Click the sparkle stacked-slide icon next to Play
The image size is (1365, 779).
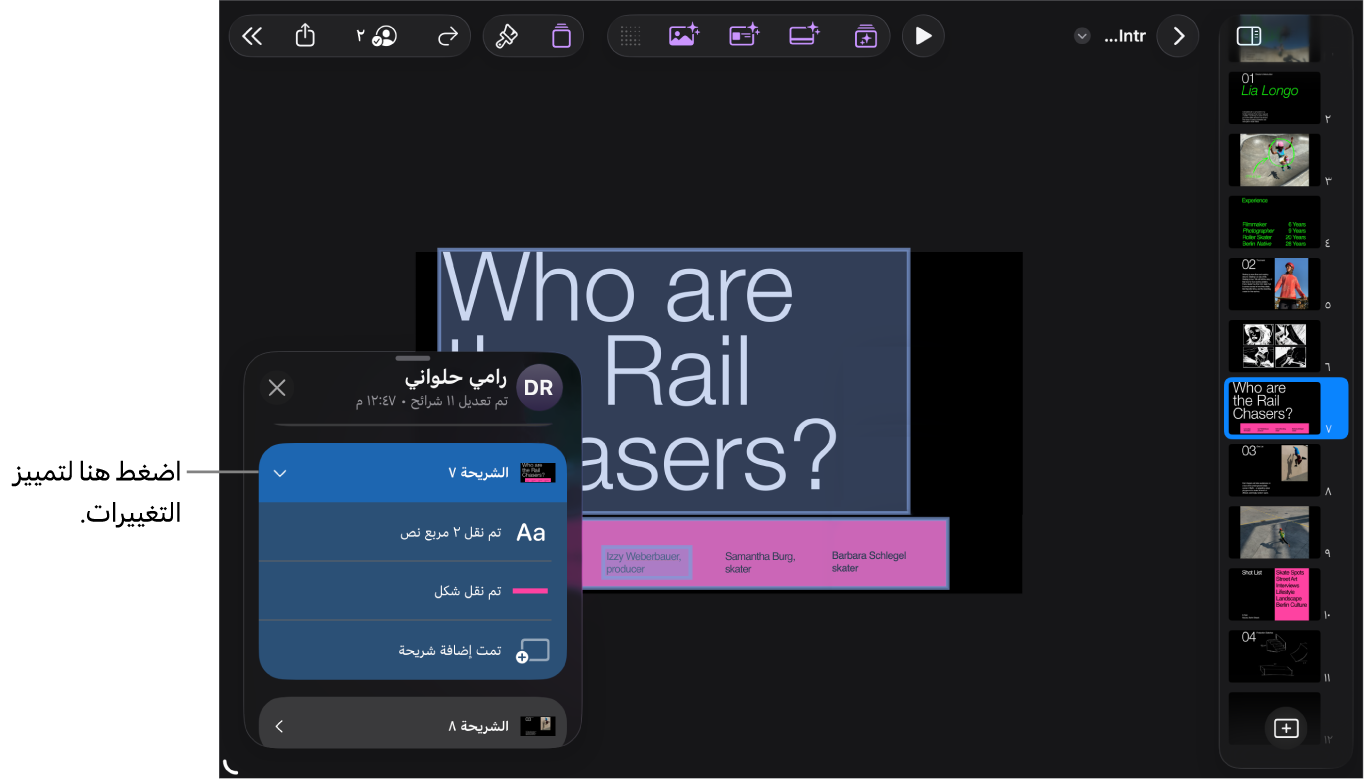coord(864,36)
